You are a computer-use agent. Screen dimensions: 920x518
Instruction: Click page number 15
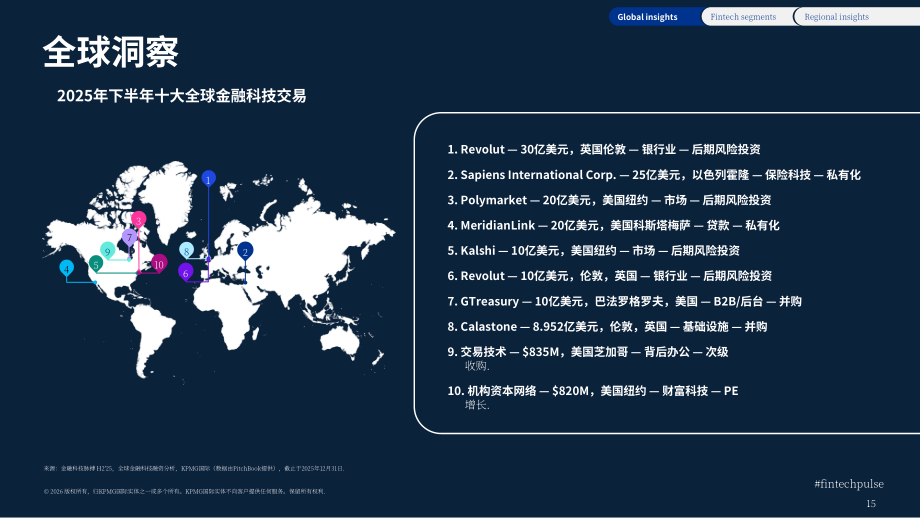pos(871,503)
